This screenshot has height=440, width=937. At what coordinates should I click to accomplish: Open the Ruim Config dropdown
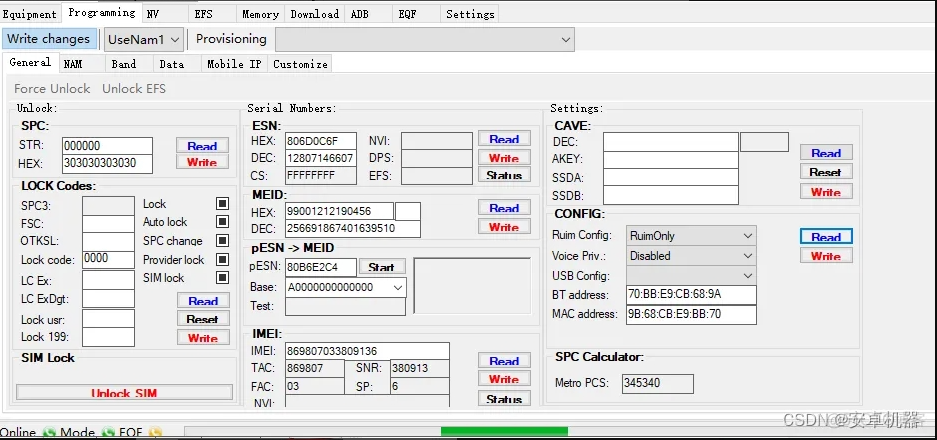(691, 236)
